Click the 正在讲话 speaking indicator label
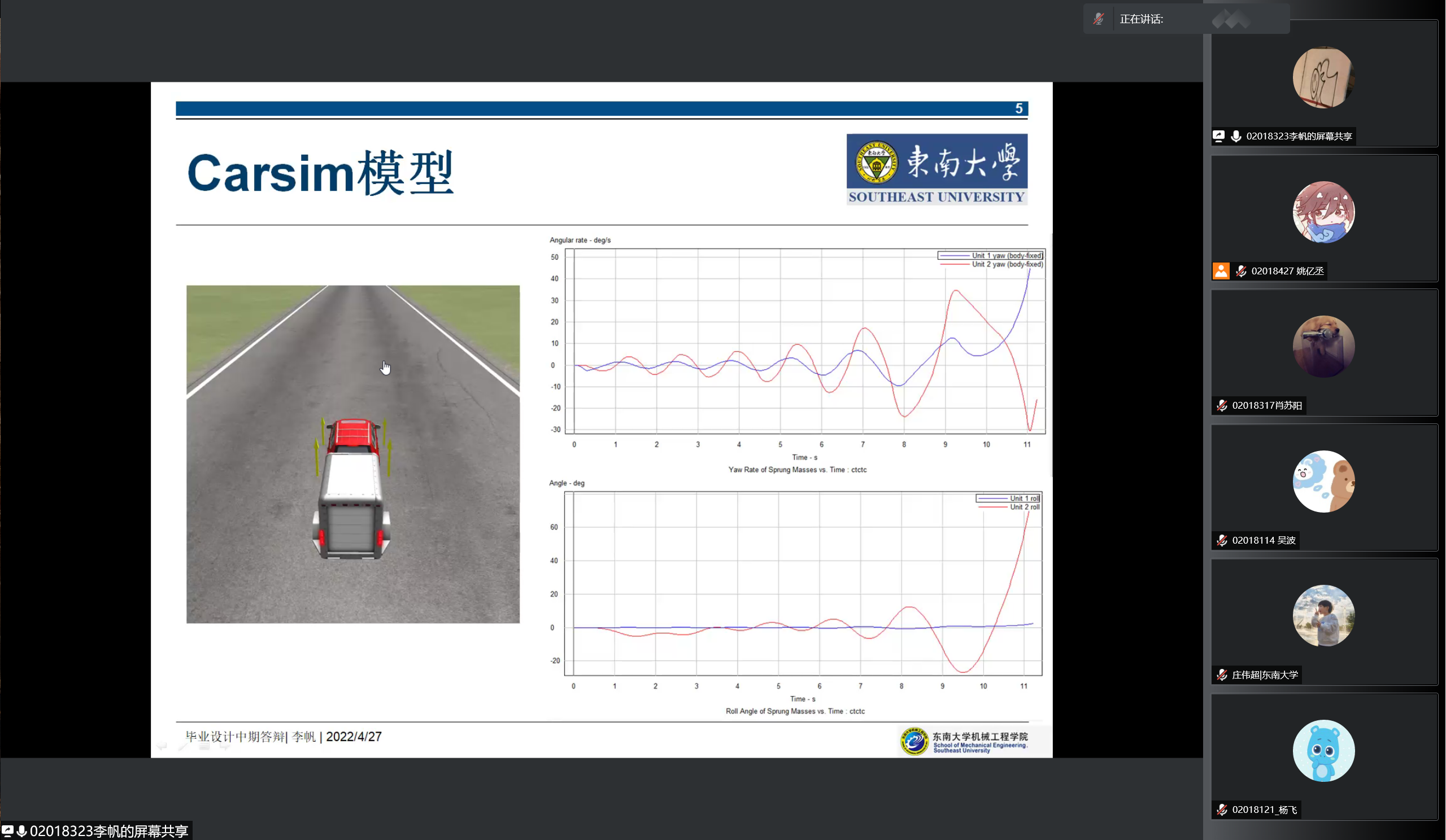Image resolution: width=1446 pixels, height=840 pixels. 1142,19
